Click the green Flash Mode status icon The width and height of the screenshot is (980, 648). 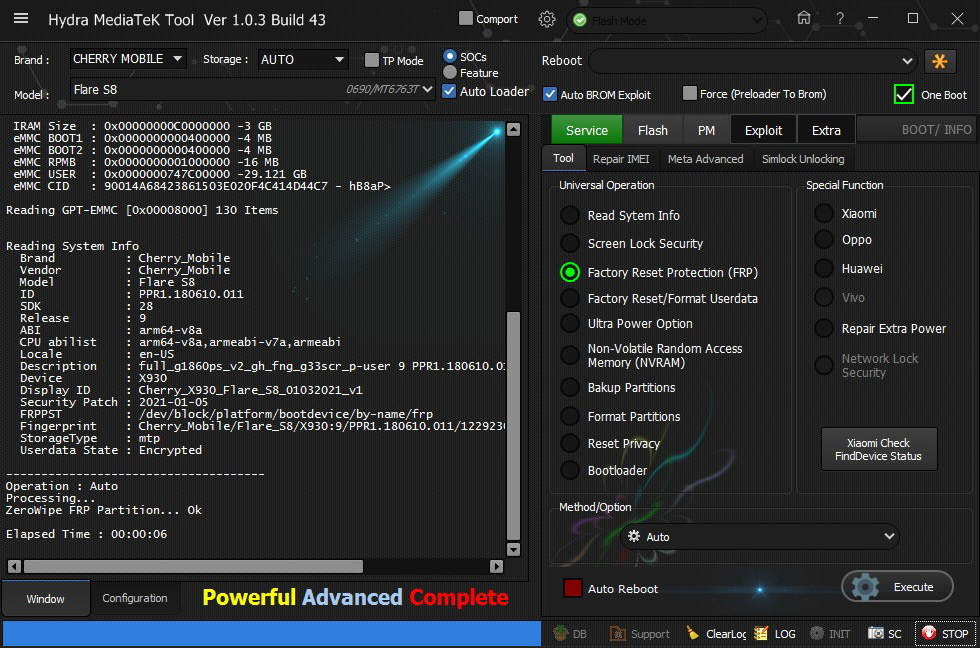[580, 21]
